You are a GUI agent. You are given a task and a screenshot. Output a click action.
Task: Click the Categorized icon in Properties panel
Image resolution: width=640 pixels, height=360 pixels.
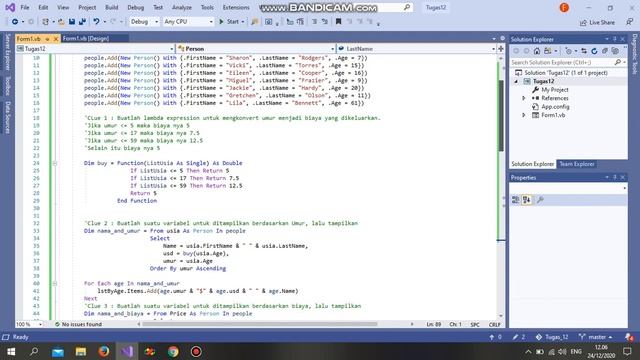coord(516,200)
